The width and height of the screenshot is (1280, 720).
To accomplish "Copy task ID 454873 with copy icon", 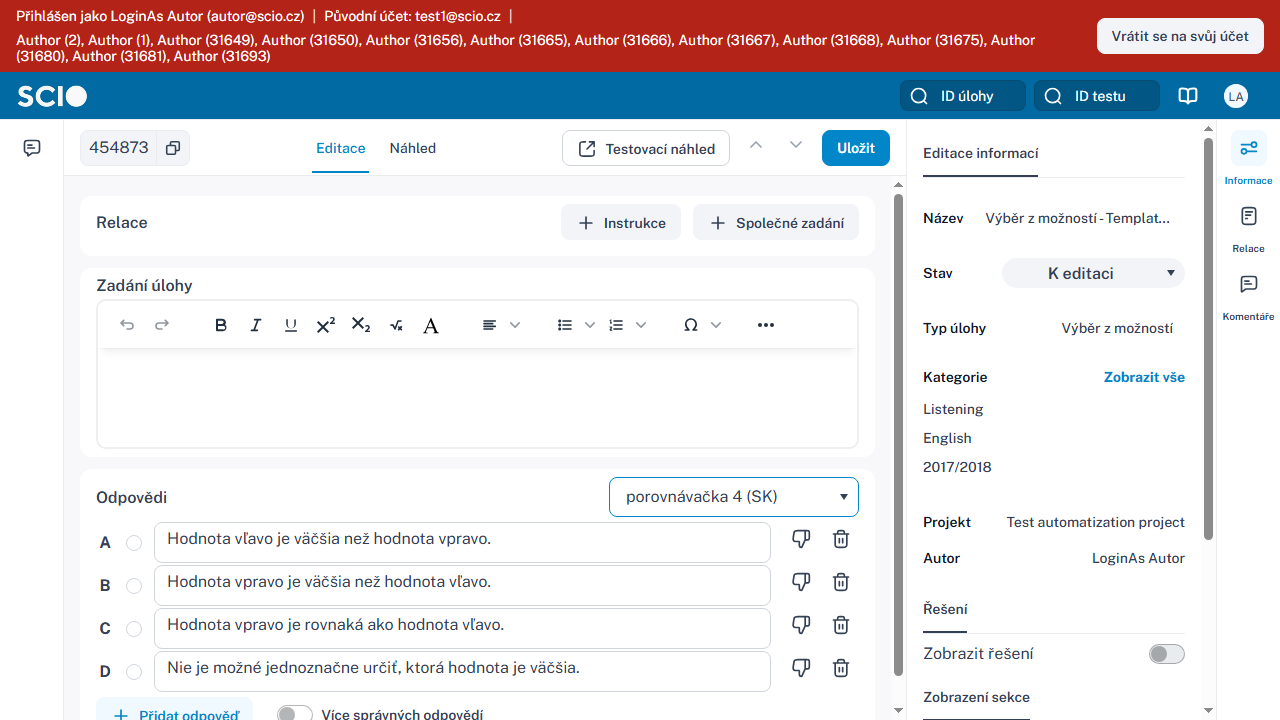I will 173,148.
